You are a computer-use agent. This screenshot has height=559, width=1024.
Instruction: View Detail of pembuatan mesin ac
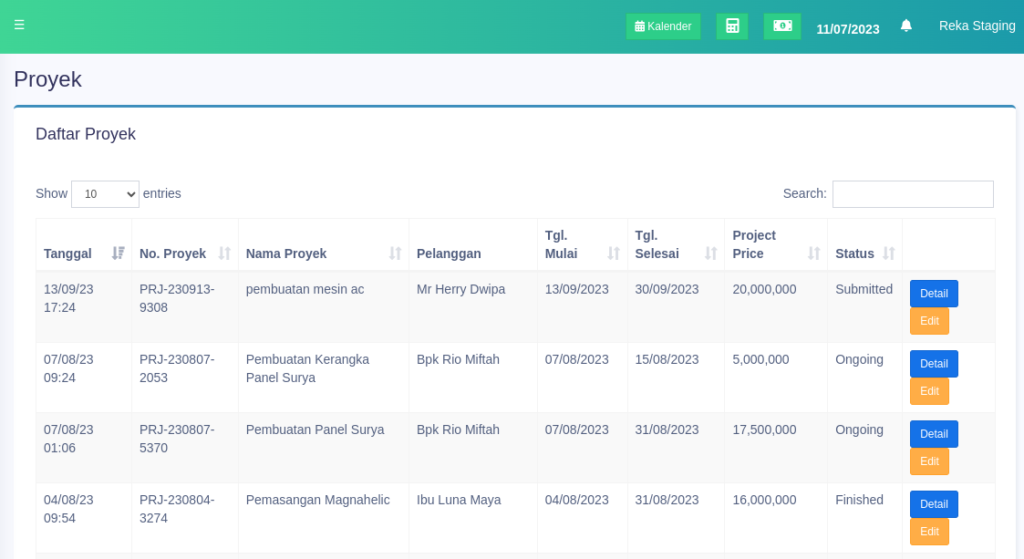click(933, 293)
